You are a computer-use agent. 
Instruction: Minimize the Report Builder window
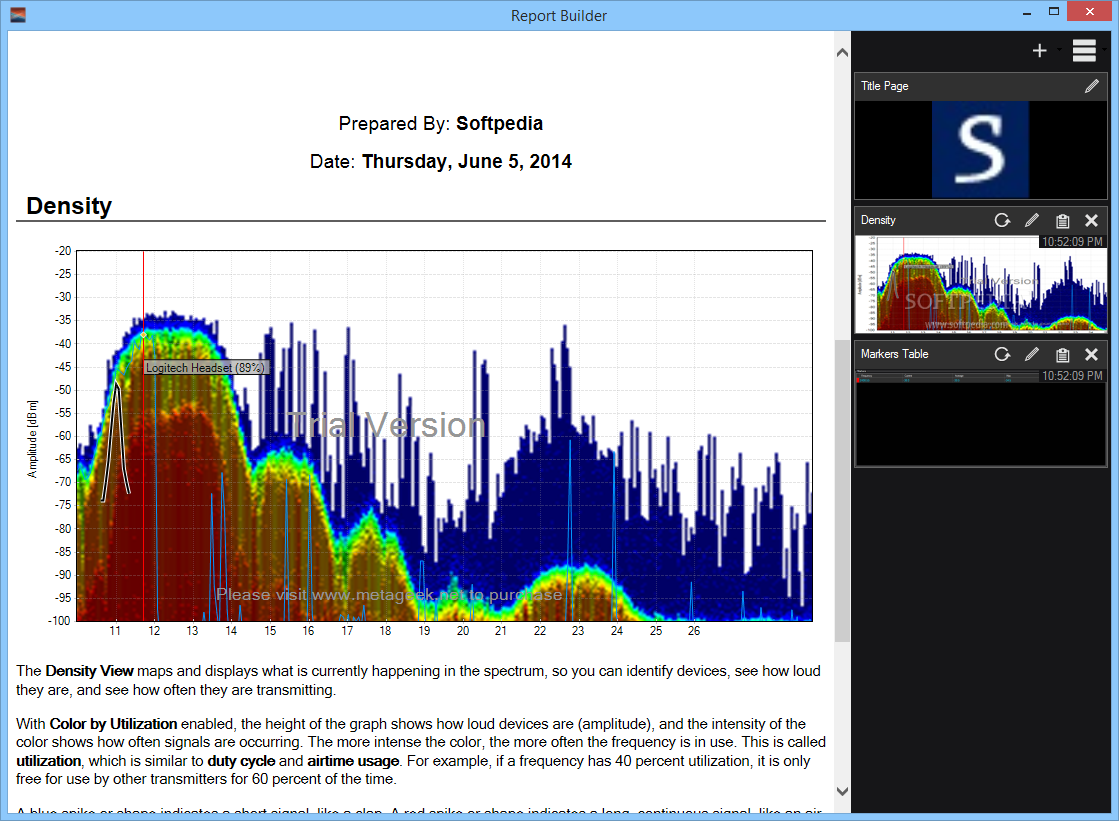point(1027,12)
